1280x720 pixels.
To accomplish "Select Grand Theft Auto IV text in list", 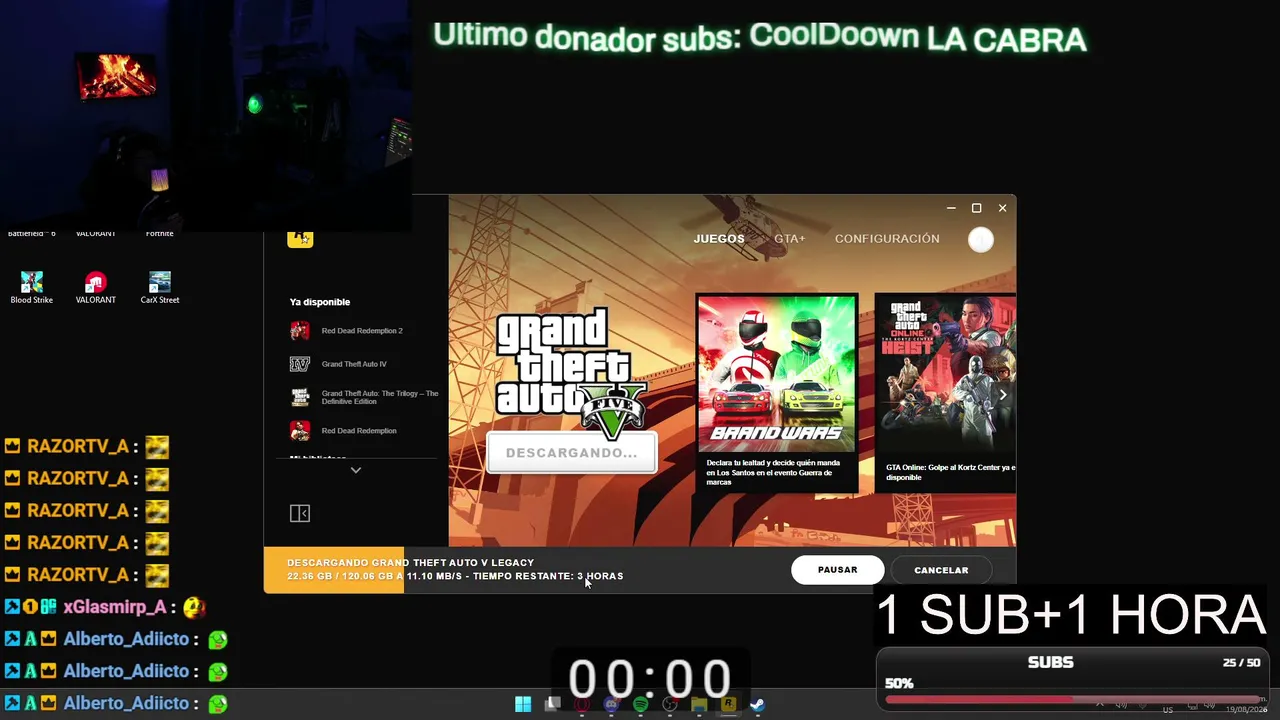I will click(x=354, y=364).
